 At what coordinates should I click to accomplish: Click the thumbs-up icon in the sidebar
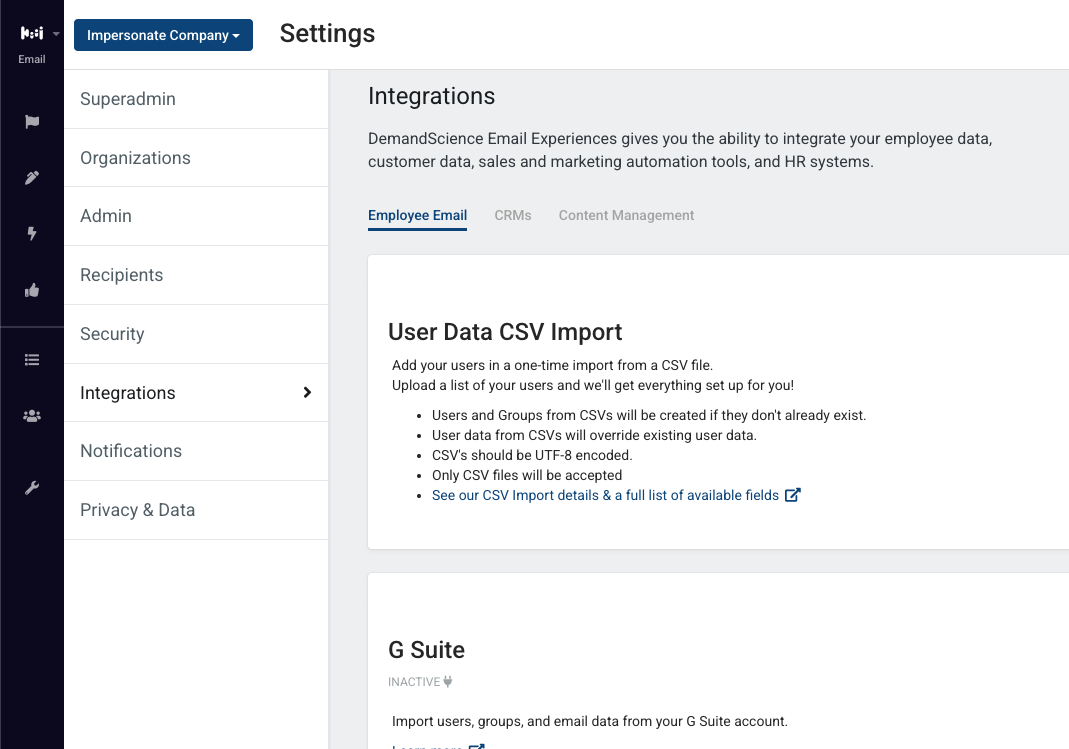[32, 290]
